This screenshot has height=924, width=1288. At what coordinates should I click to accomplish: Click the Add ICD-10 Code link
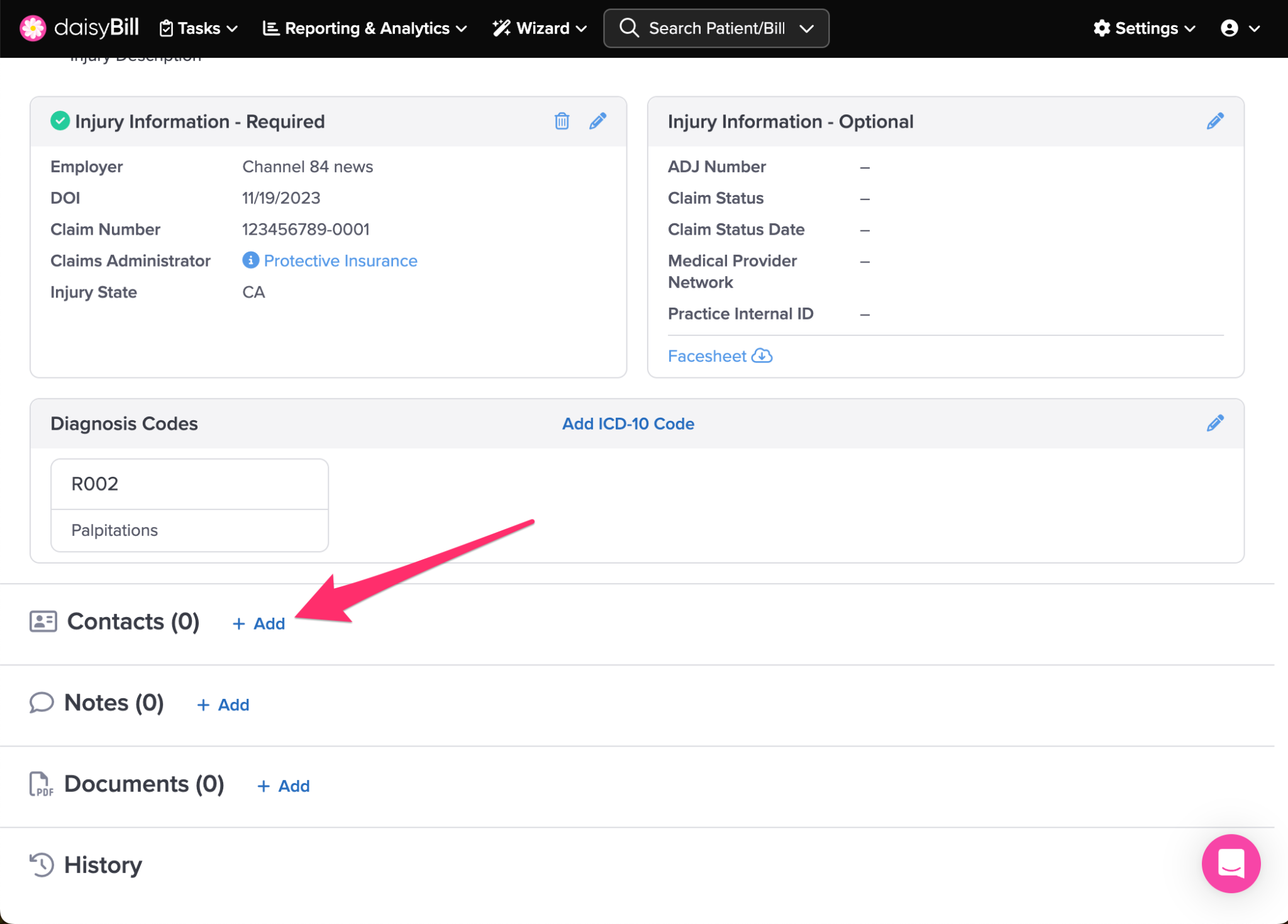[x=628, y=423]
